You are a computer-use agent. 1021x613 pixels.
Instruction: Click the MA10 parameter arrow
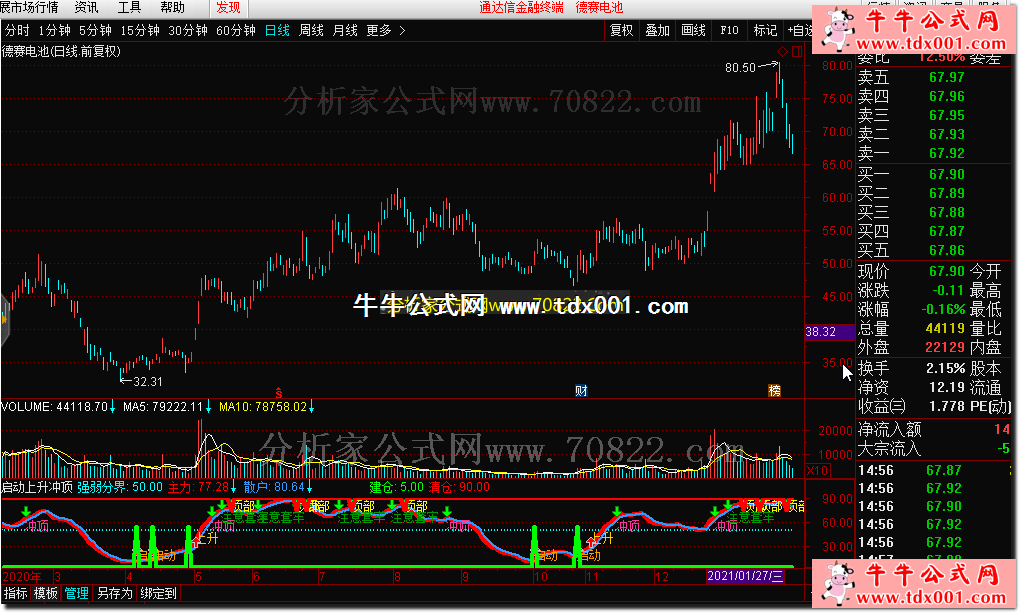pos(311,407)
